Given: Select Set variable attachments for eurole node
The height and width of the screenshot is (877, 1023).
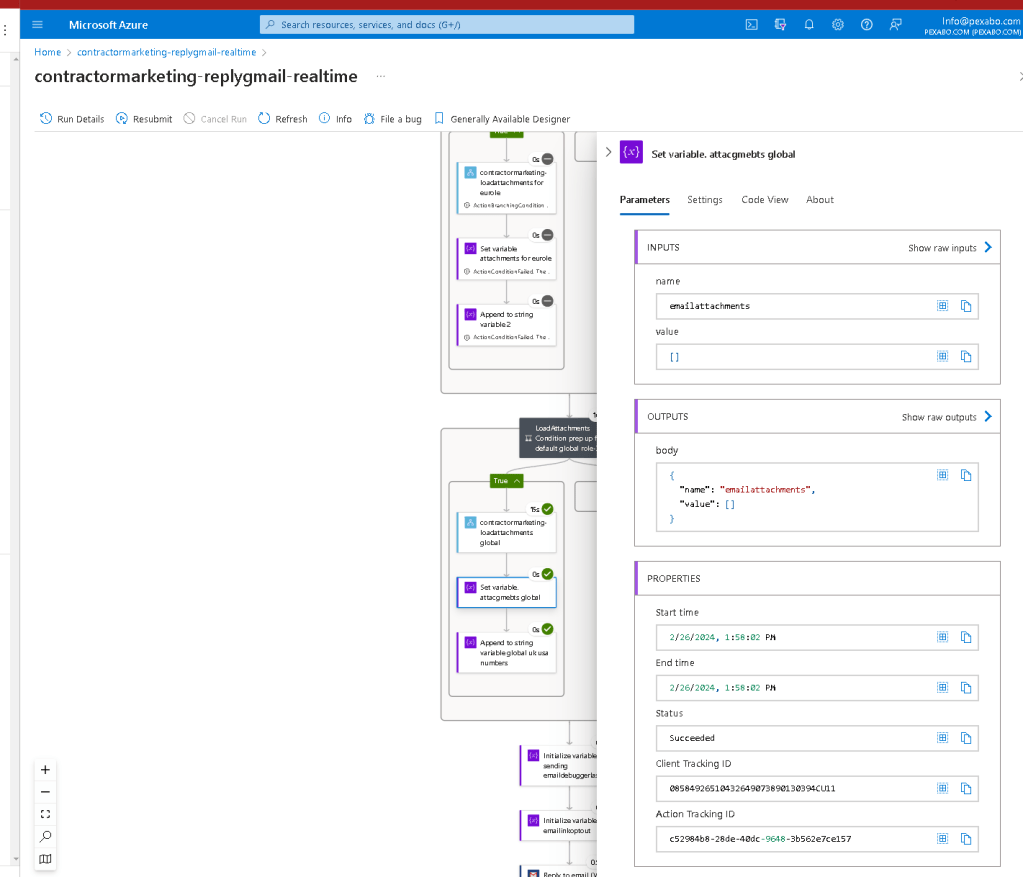Looking at the screenshot, I should tap(507, 258).
